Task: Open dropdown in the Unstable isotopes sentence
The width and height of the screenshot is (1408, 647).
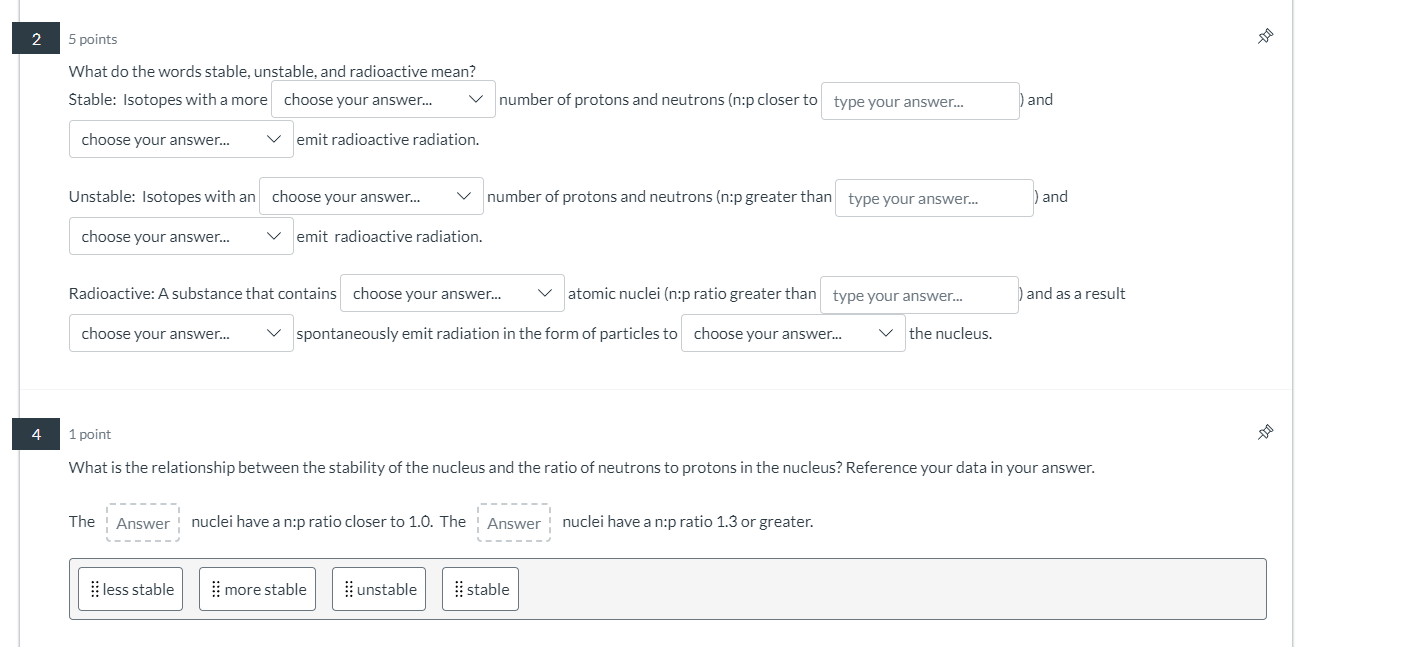Action: pyautogui.click(x=371, y=196)
